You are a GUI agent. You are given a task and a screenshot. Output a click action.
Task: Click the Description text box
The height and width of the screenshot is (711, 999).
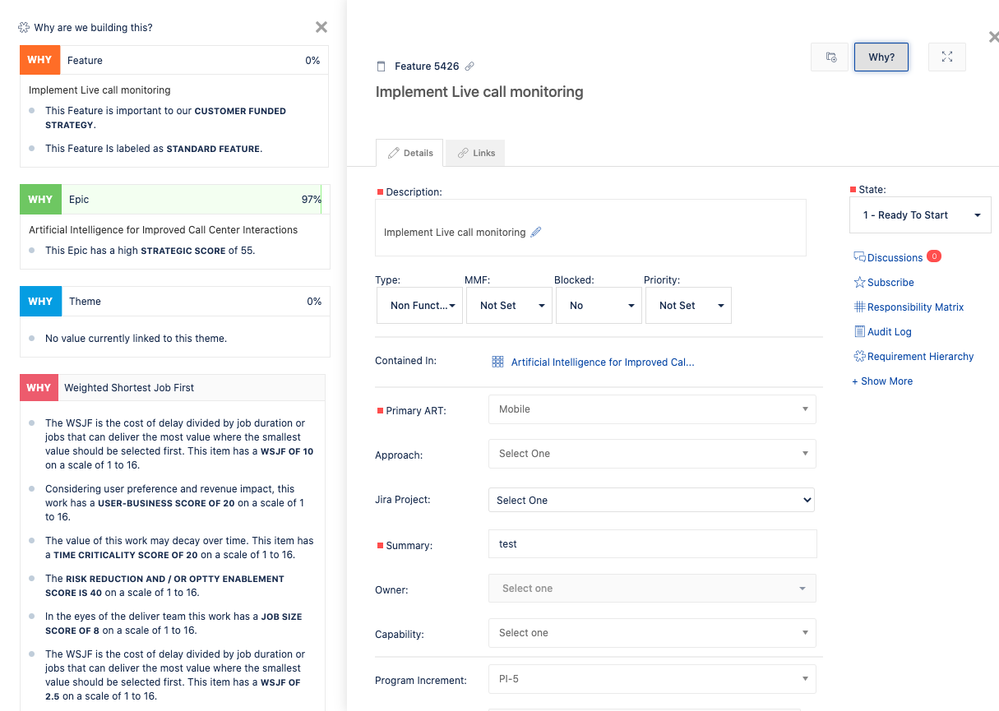(x=591, y=228)
